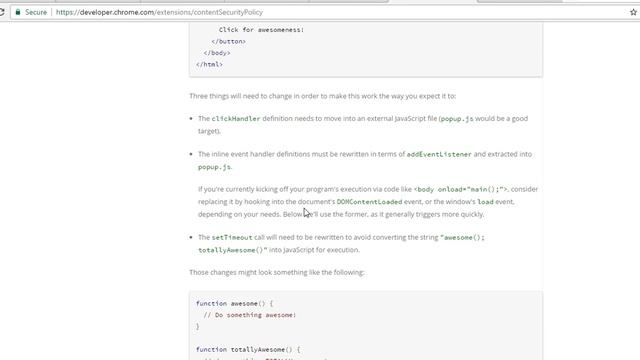Click the green secure padlock icon
The width and height of the screenshot is (640, 360).
point(18,12)
